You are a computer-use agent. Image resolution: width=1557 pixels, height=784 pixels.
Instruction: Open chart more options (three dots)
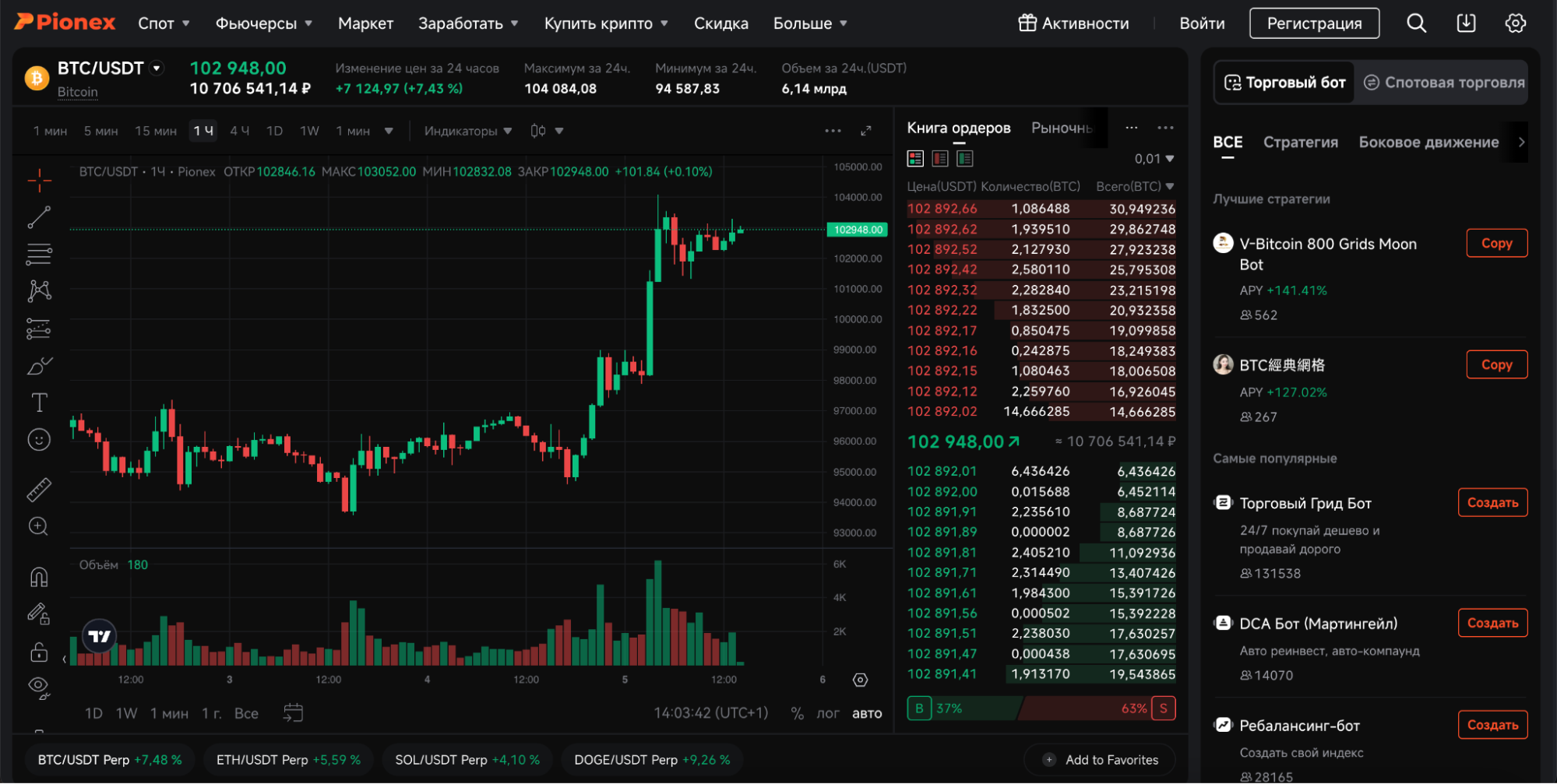[x=833, y=131]
